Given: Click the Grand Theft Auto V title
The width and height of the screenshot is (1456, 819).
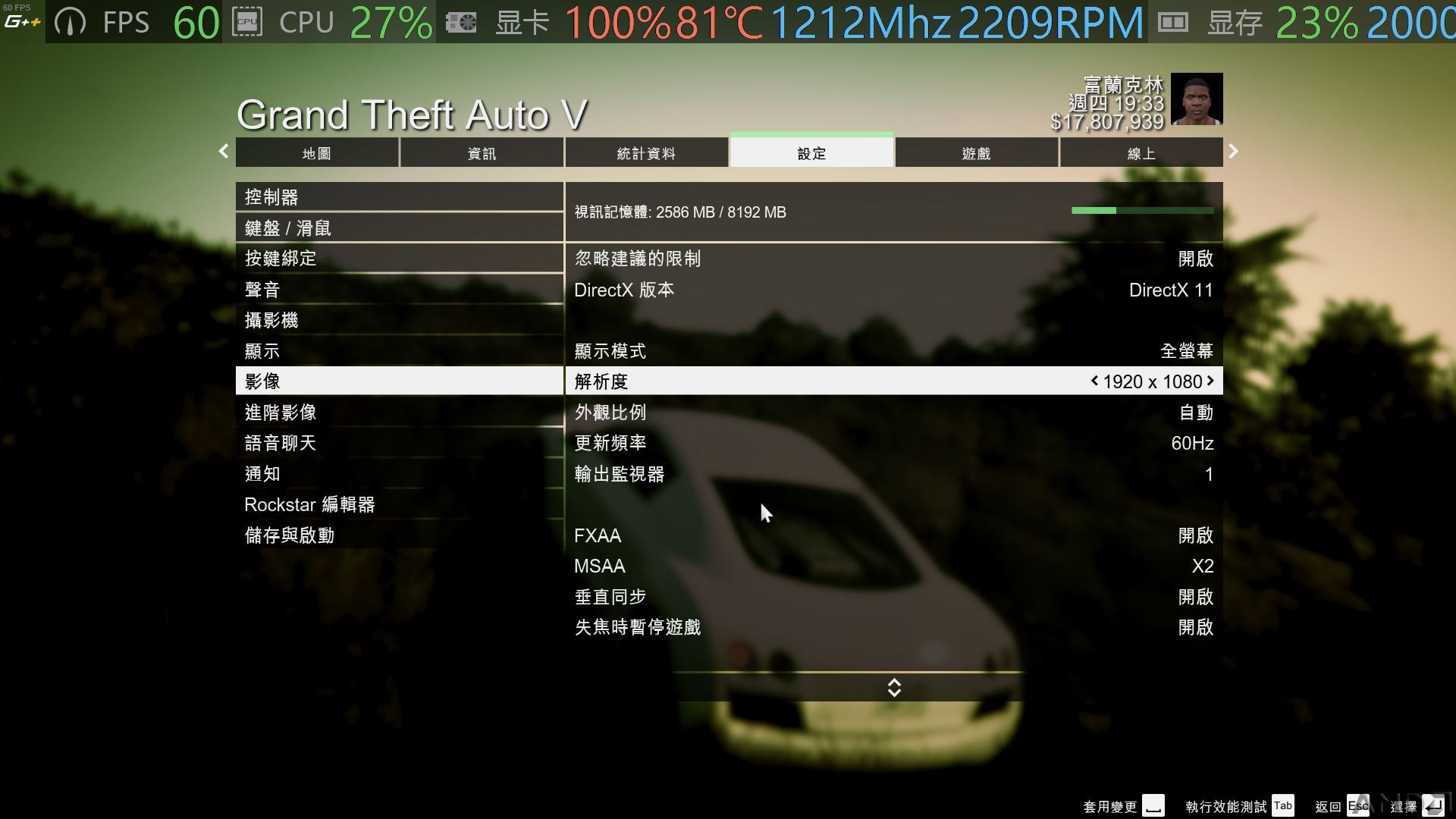Looking at the screenshot, I should pos(412,115).
